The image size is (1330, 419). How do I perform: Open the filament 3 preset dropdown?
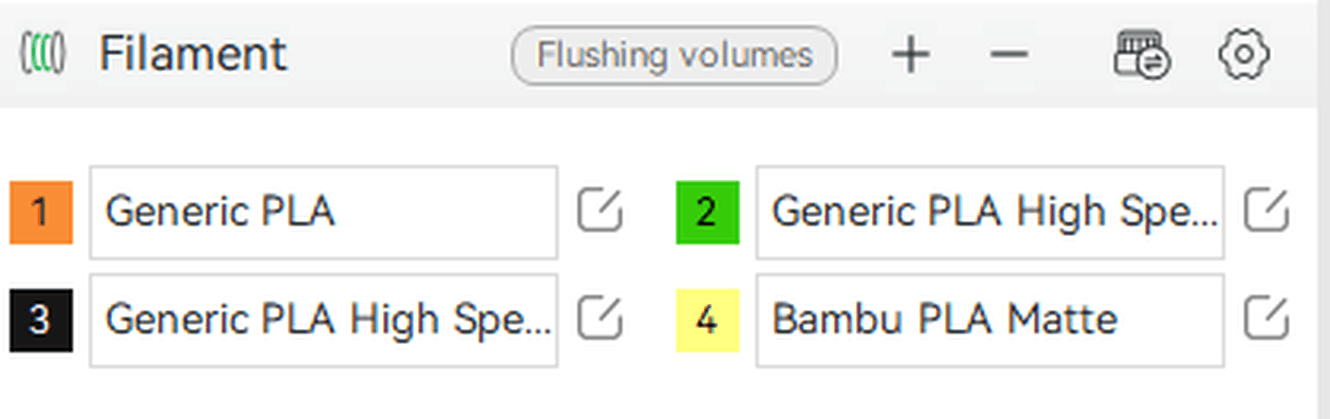[x=323, y=320]
